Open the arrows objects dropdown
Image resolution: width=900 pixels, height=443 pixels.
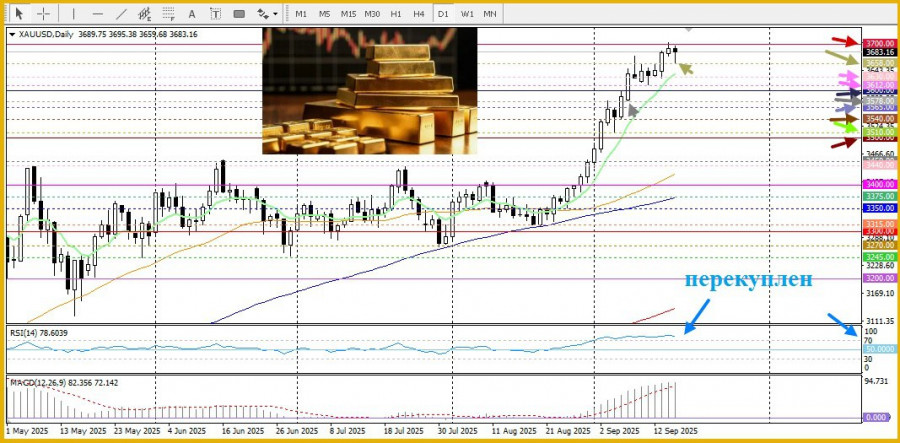pyautogui.click(x=266, y=14)
